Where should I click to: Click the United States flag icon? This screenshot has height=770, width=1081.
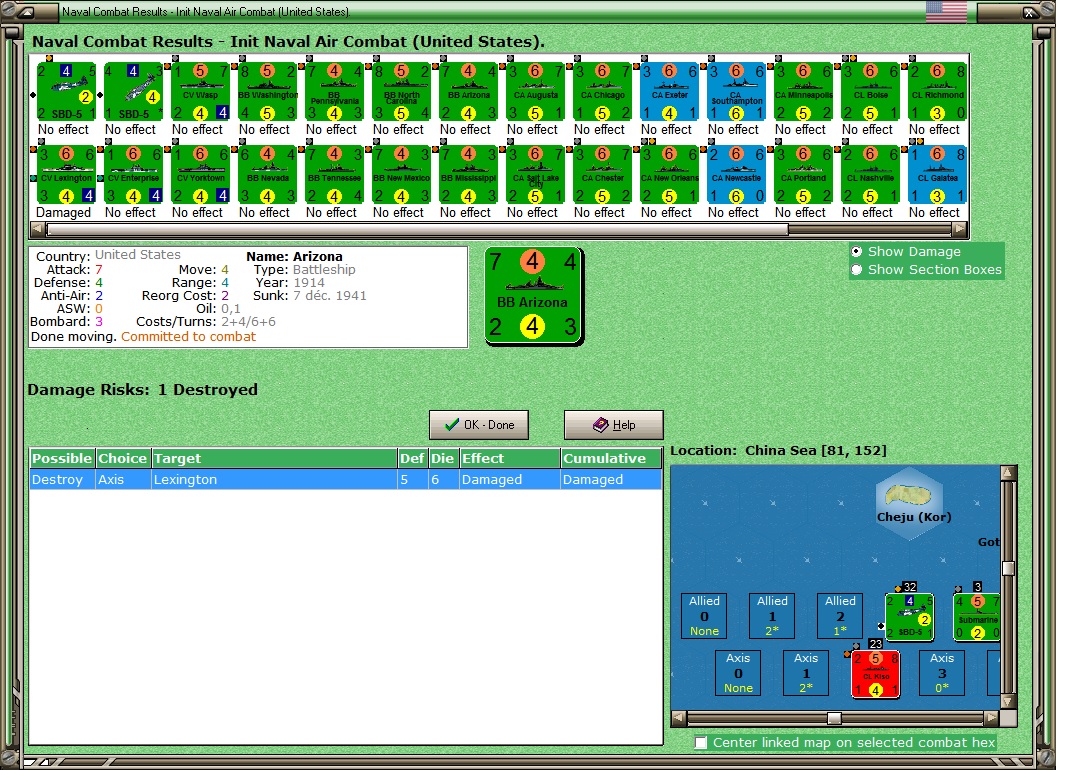point(945,11)
